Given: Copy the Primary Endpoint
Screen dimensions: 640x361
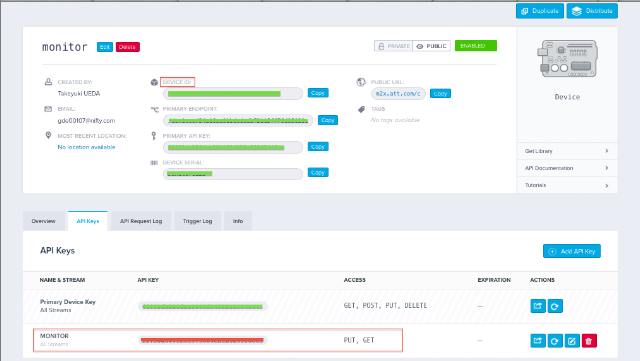Looking at the screenshot, I should (328, 120).
